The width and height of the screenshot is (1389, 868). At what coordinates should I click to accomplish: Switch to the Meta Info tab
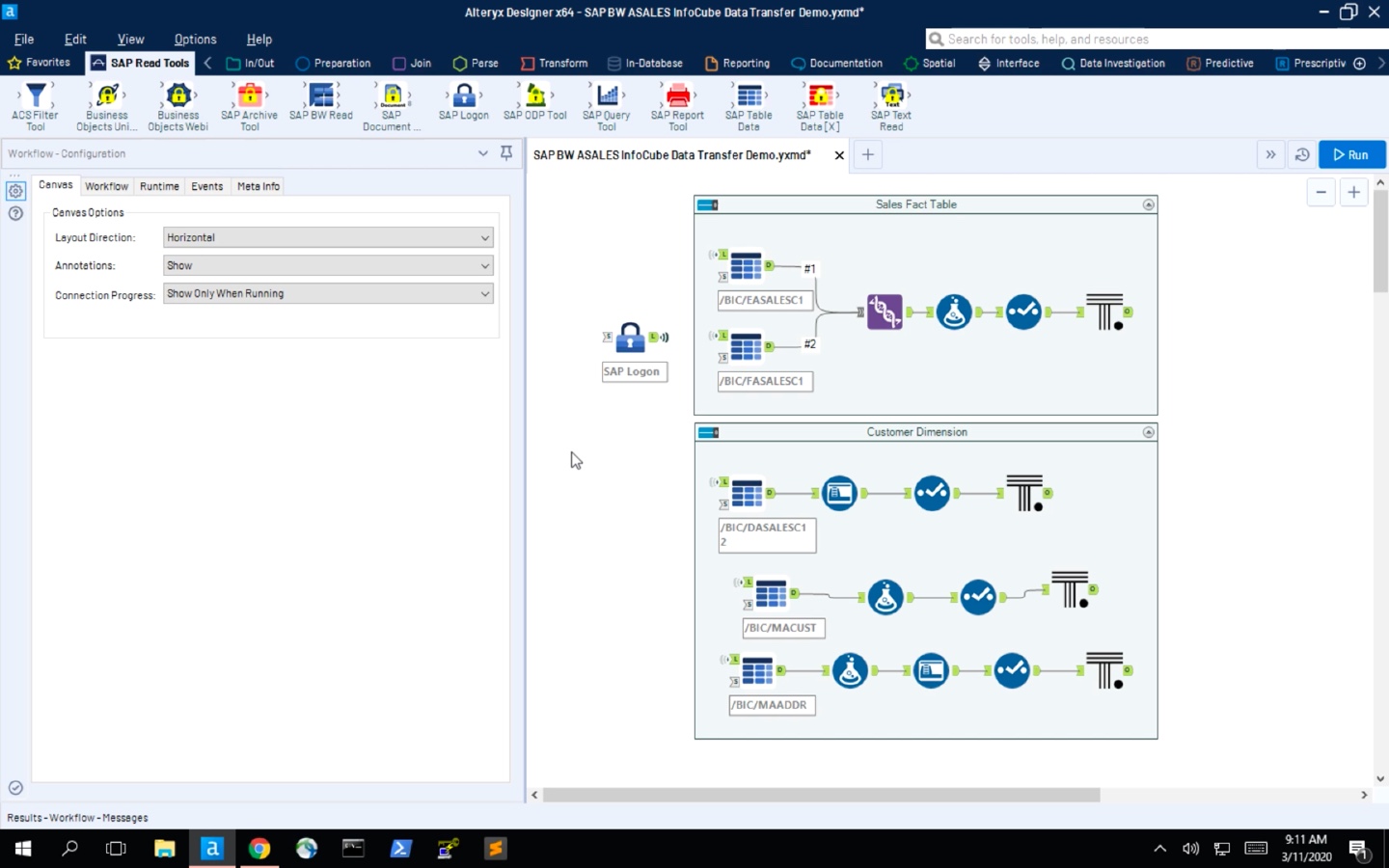click(x=259, y=186)
